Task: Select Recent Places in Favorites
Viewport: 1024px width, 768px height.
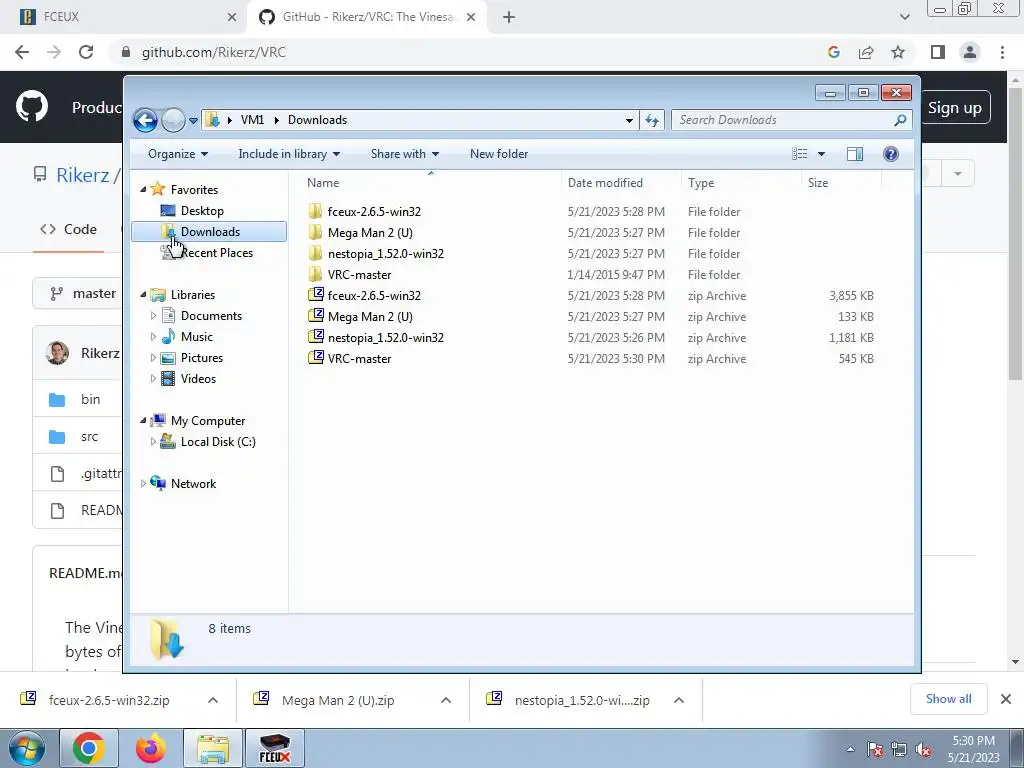Action: click(x=216, y=253)
